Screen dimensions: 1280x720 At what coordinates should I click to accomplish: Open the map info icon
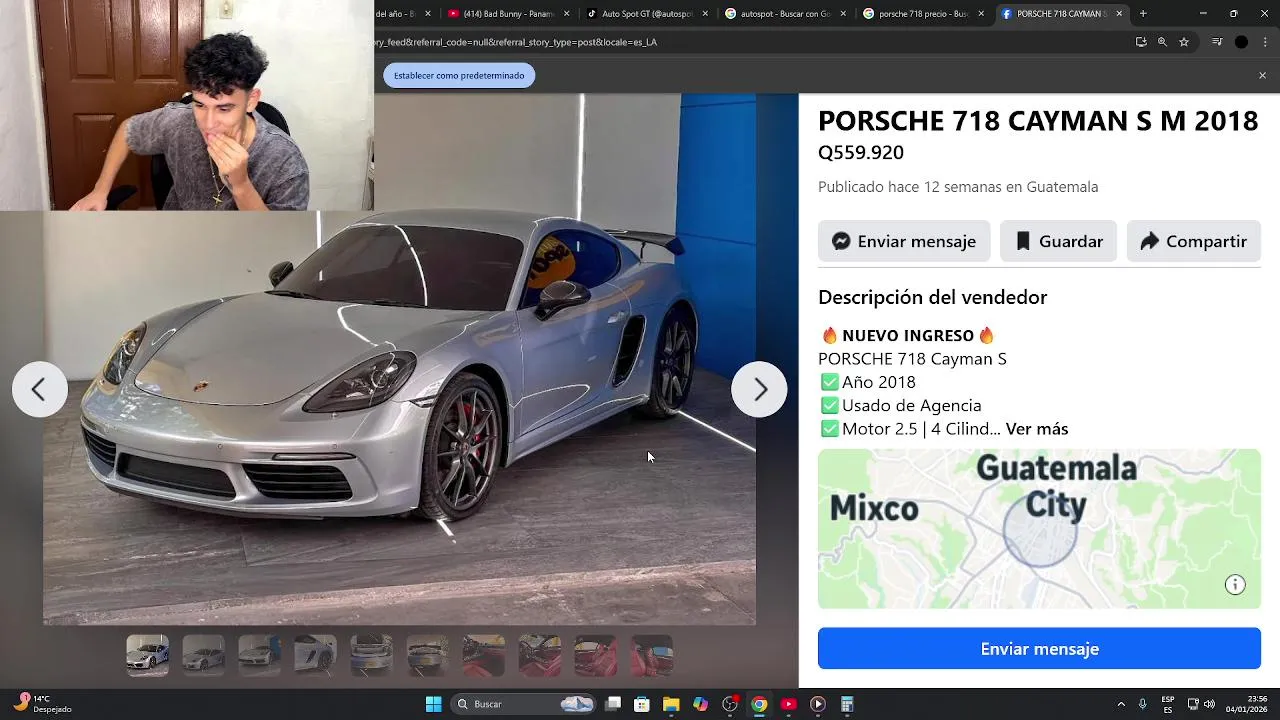(x=1235, y=585)
